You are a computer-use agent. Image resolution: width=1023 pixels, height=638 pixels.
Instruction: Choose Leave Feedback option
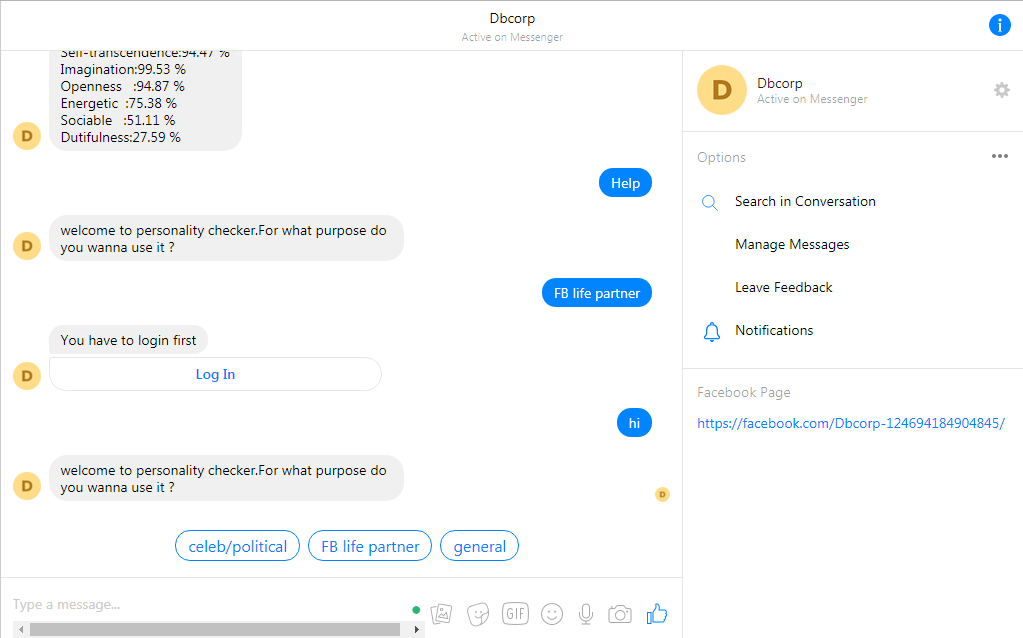tap(784, 288)
